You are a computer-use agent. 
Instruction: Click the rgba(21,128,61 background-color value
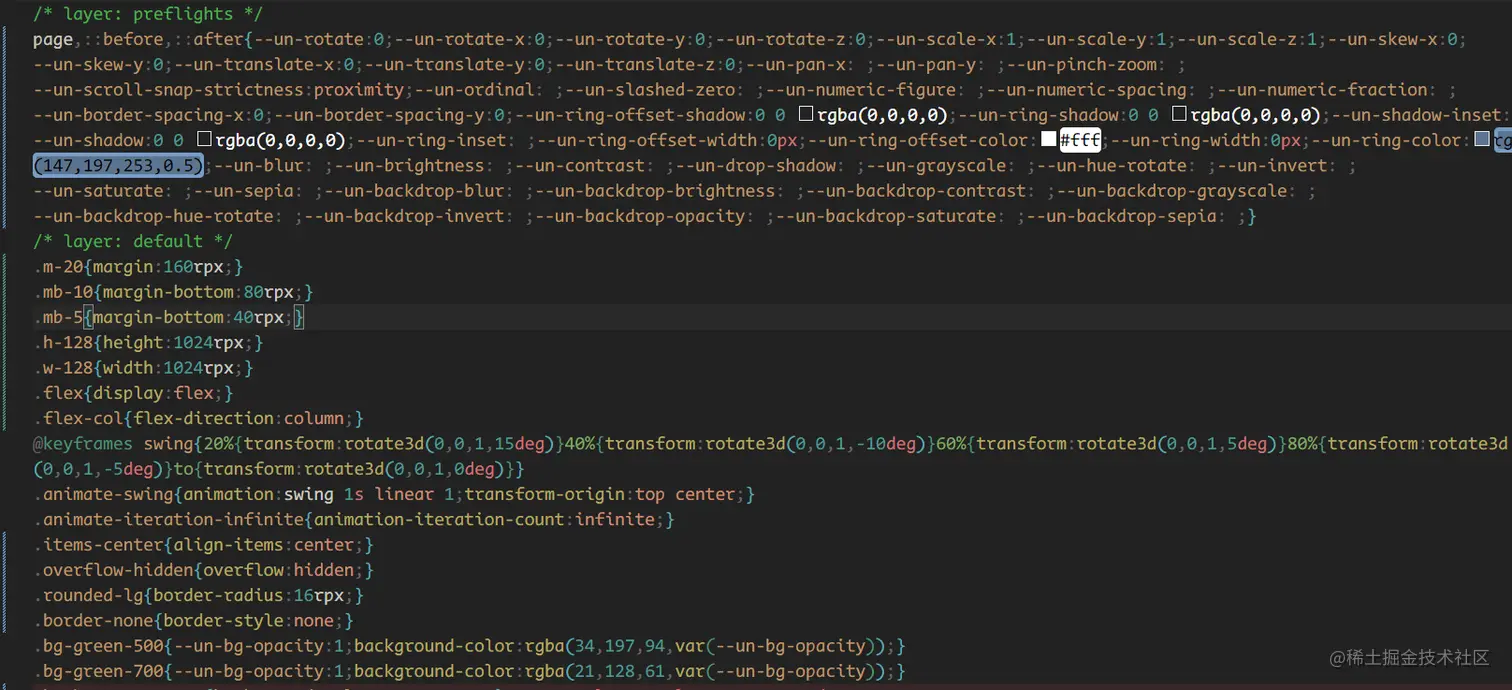tap(596, 671)
